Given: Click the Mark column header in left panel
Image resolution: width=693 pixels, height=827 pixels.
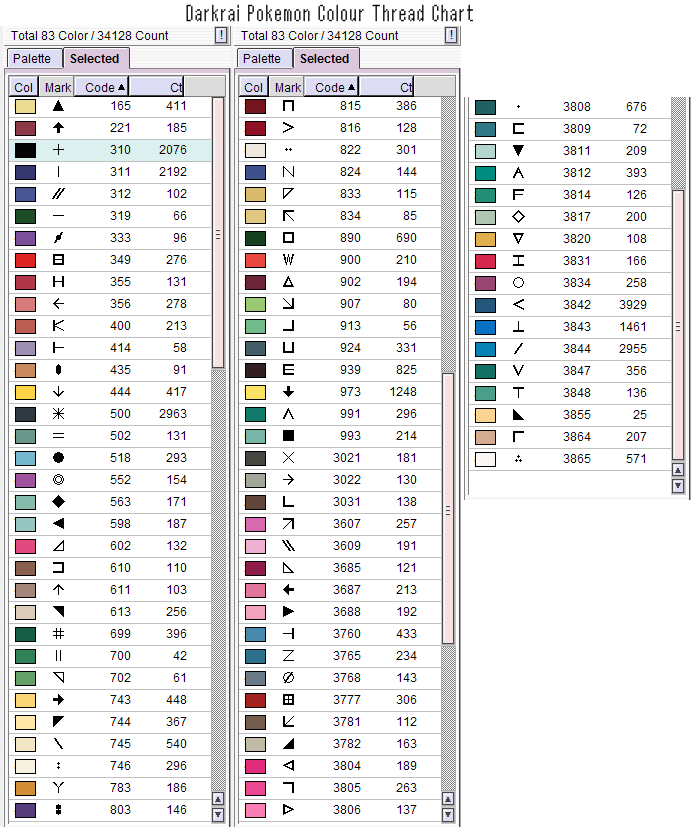Looking at the screenshot, I should [58, 87].
